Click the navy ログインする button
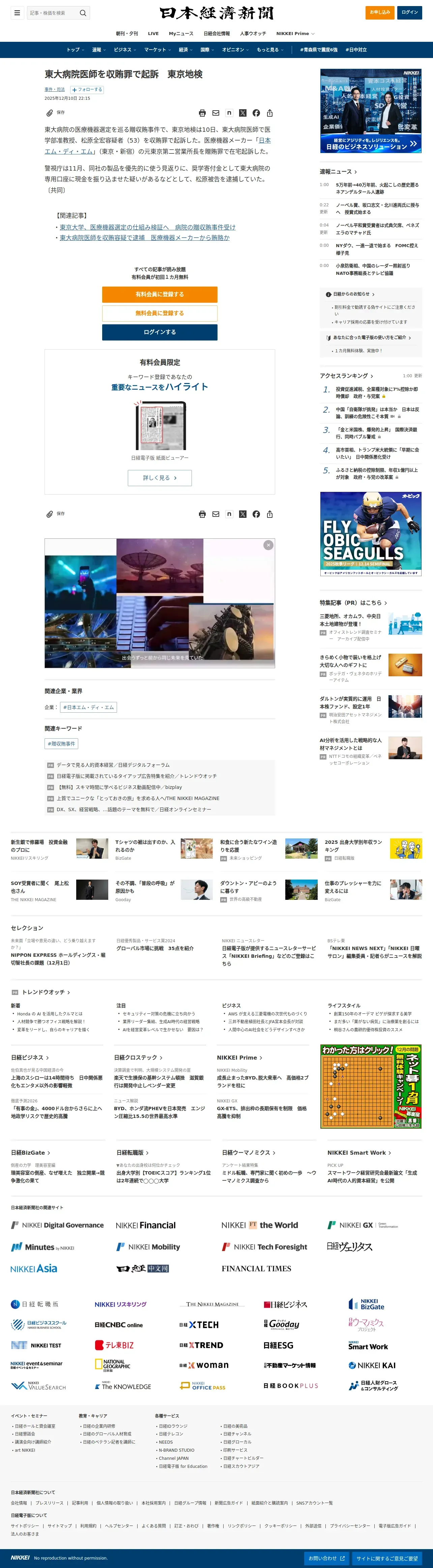This screenshot has height=1568, width=433. (160, 332)
